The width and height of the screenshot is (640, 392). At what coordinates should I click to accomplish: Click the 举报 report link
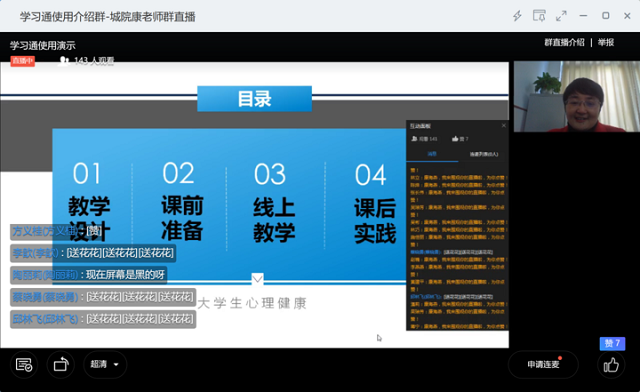pyautogui.click(x=606, y=42)
